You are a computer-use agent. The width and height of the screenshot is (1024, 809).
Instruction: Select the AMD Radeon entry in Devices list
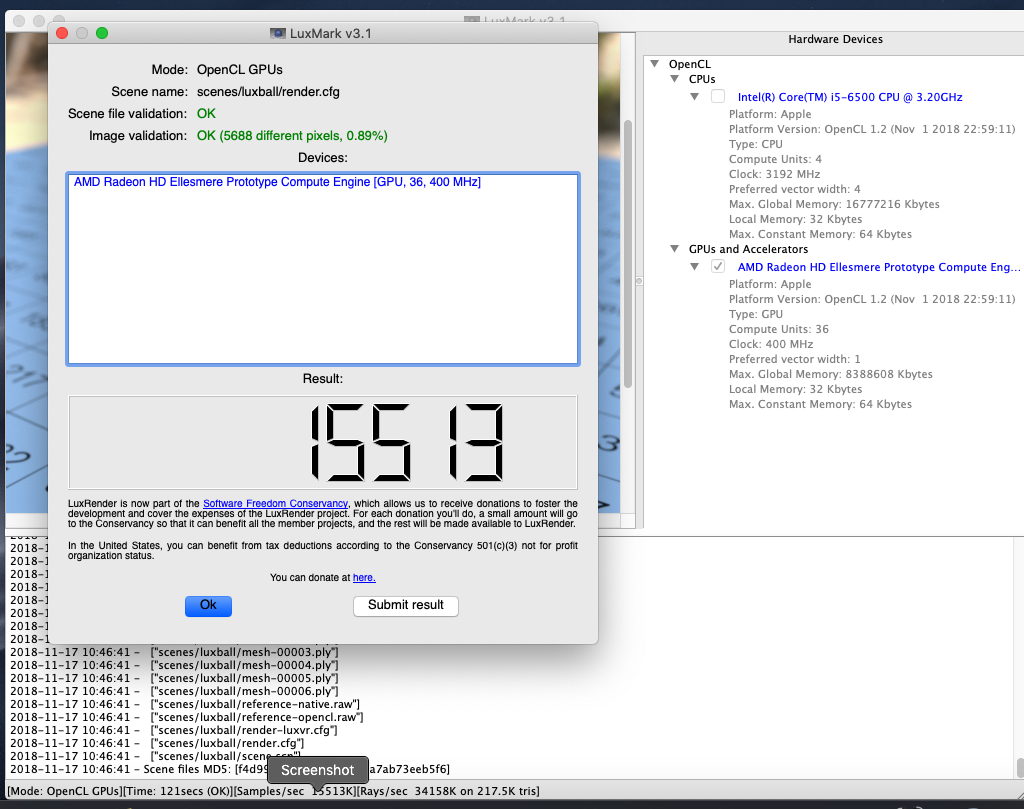[x=277, y=183]
